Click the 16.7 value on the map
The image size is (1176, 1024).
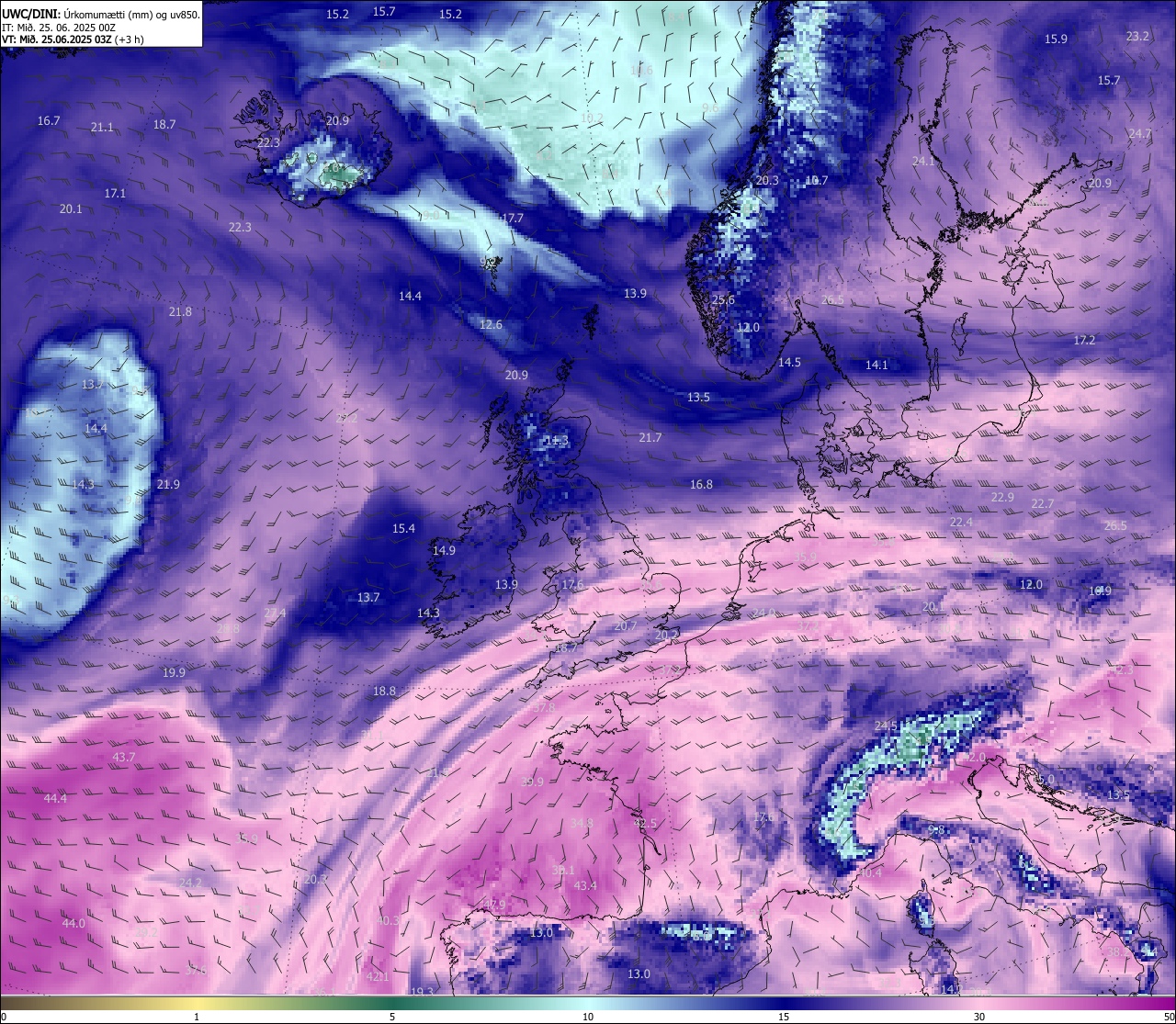[49, 121]
